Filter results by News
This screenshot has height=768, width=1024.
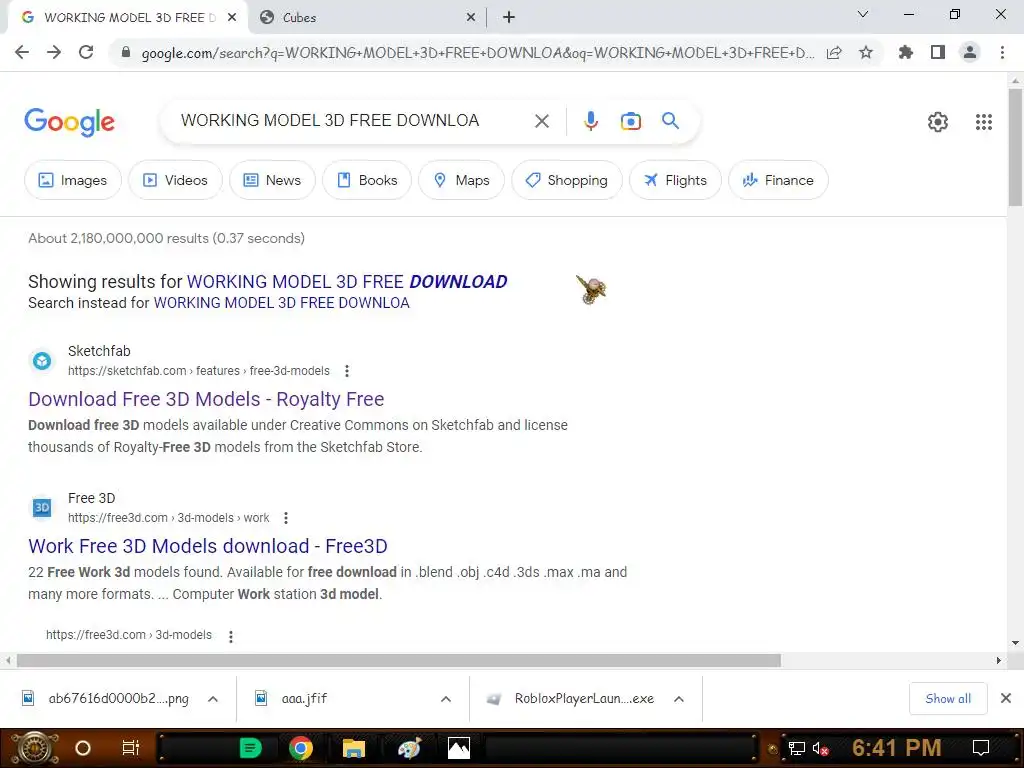(x=272, y=180)
